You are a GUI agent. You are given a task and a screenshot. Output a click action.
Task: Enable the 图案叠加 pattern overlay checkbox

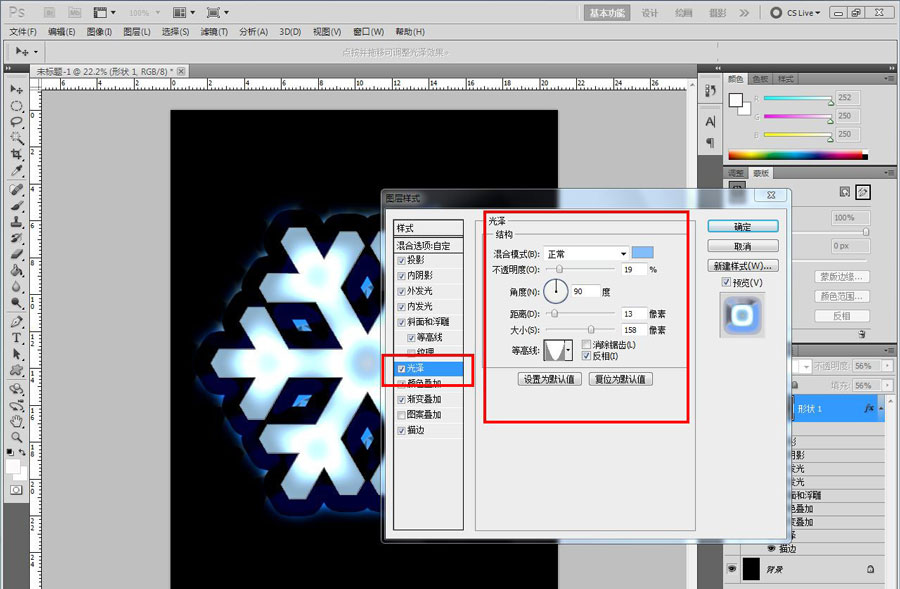[401, 415]
